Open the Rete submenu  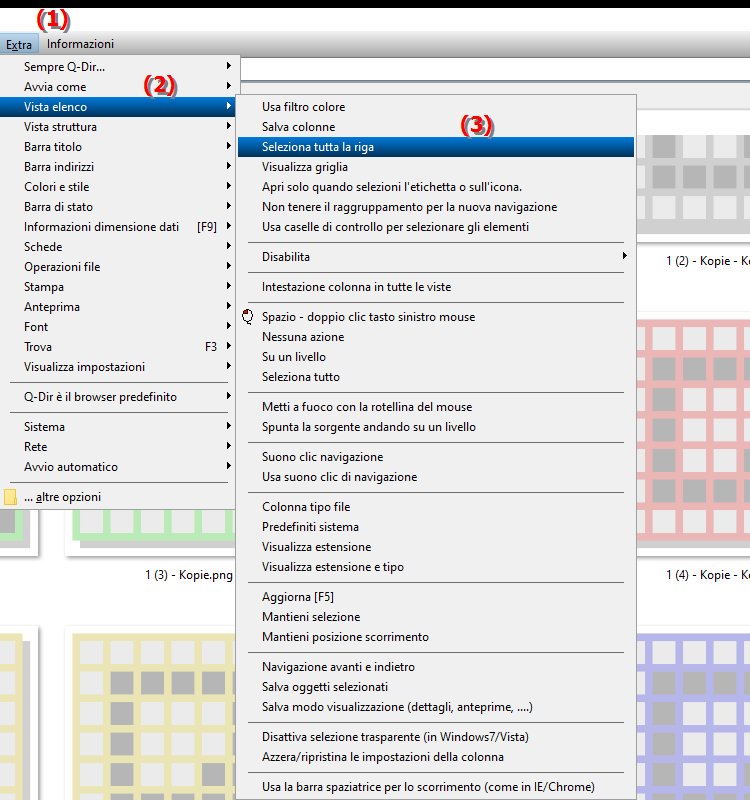[x=118, y=447]
